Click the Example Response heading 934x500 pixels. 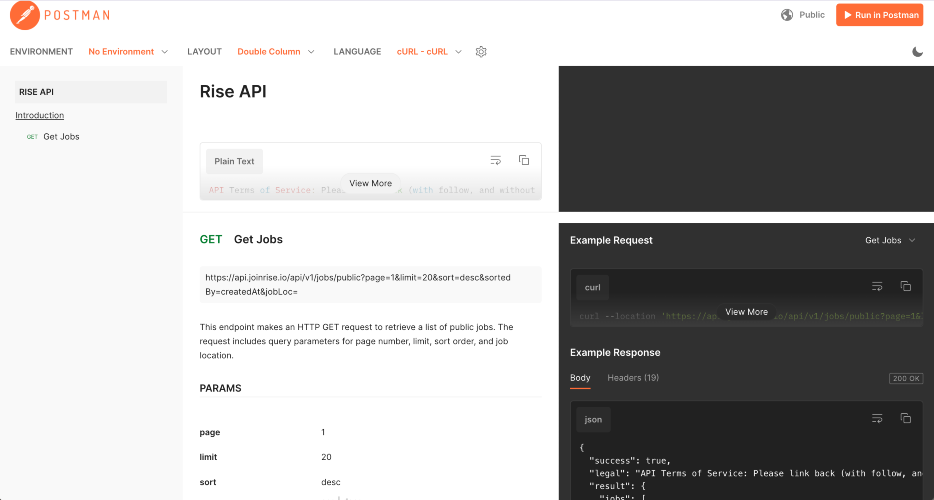(615, 353)
